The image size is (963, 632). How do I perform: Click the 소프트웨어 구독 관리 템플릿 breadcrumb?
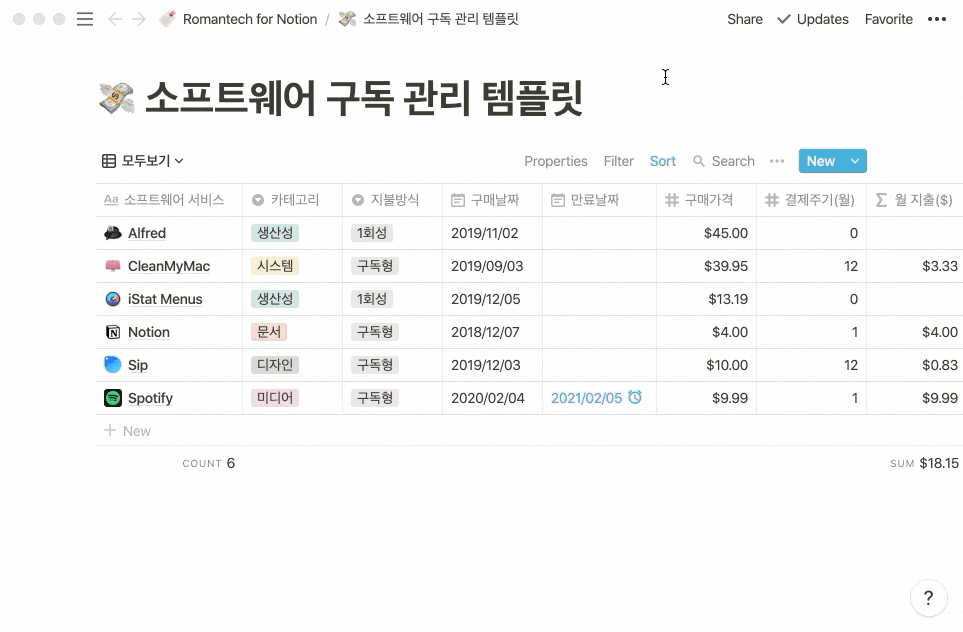441,19
